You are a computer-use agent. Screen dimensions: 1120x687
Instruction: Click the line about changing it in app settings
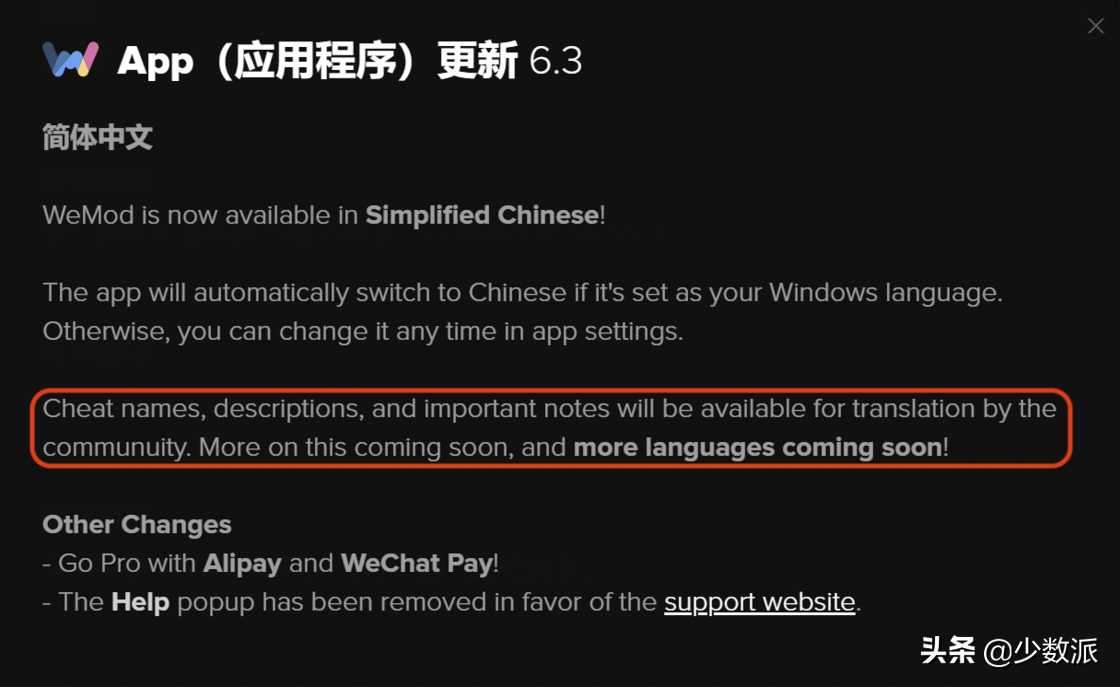363,331
